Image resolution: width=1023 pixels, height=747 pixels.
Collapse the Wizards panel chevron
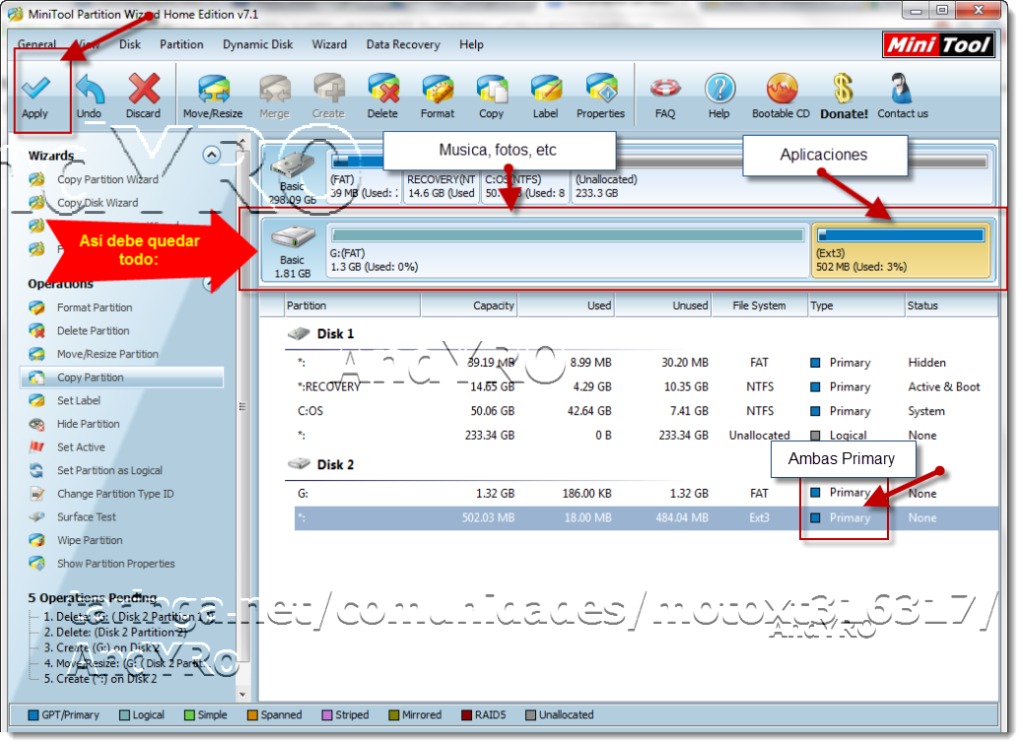(211, 155)
